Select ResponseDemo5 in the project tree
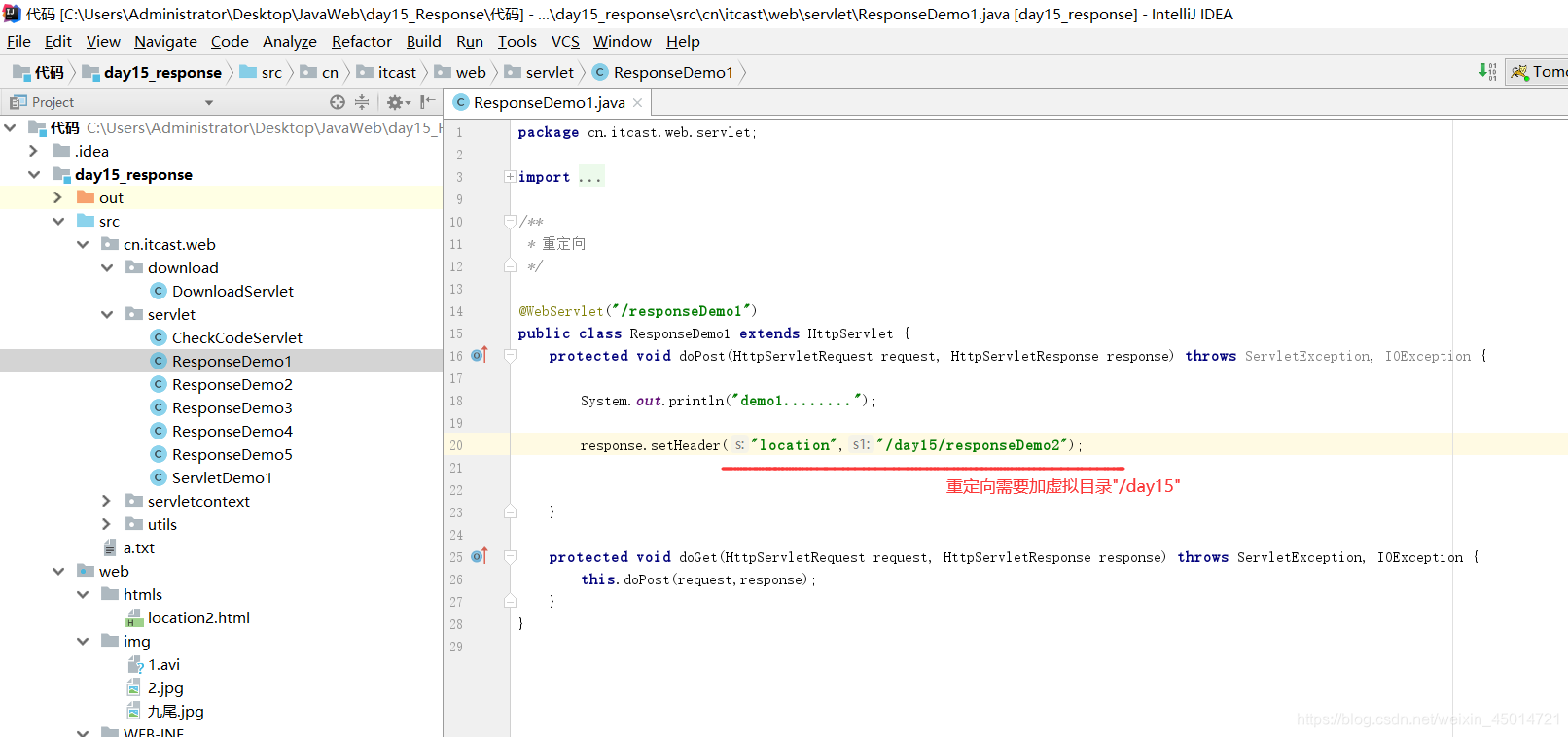The height and width of the screenshot is (737, 1568). (x=232, y=454)
